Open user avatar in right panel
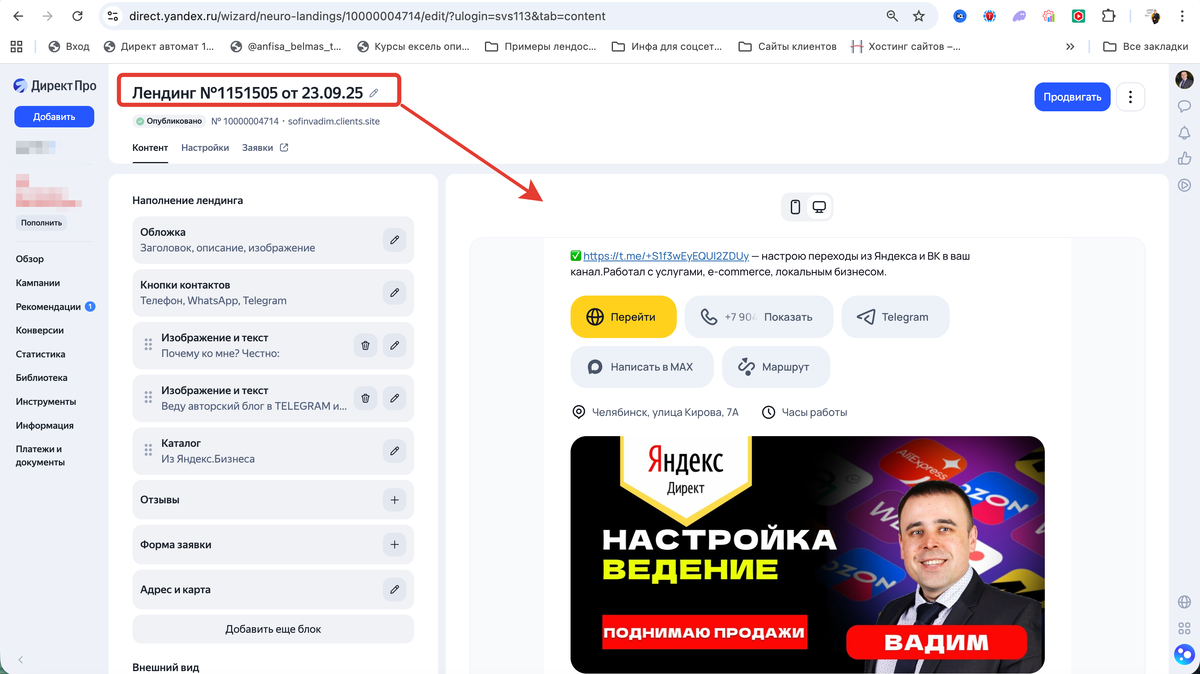The height and width of the screenshot is (674, 1200). pyautogui.click(x=1184, y=80)
